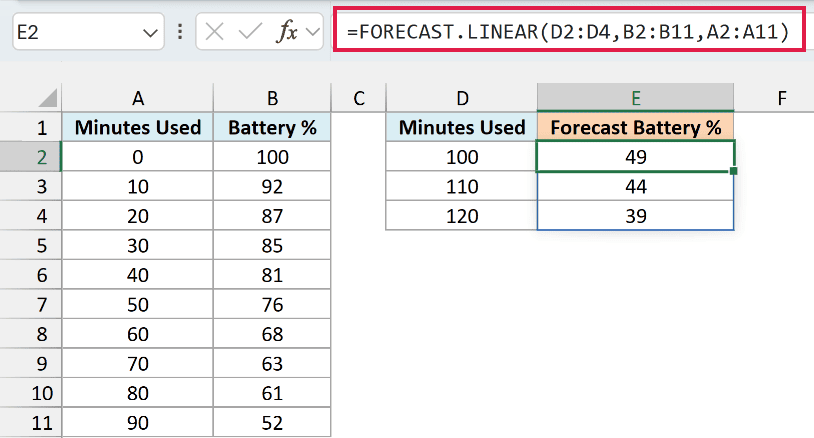Viewport: 814px width, 438px height.
Task: Select row 7 header
Action: point(31,305)
